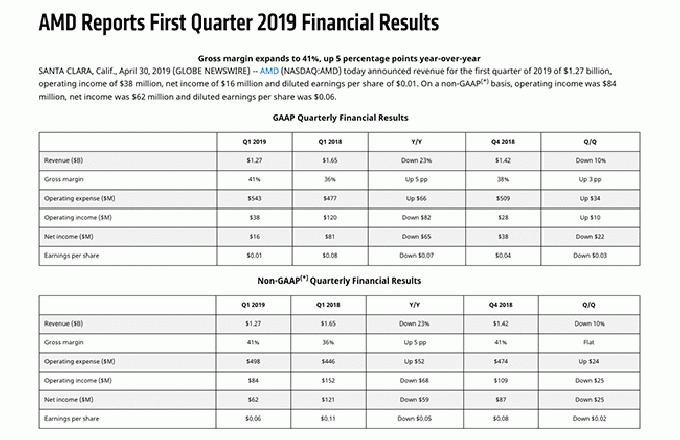Screen dimensions: 680x440
Task: Click the Y/Y header in the GAAP table
Action: (x=409, y=141)
